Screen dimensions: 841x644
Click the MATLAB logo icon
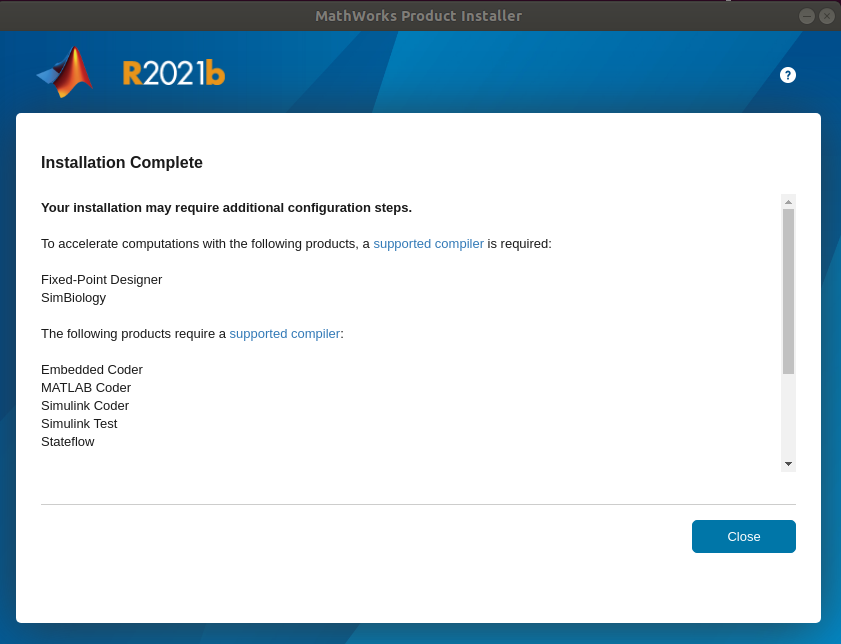pyautogui.click(x=65, y=72)
